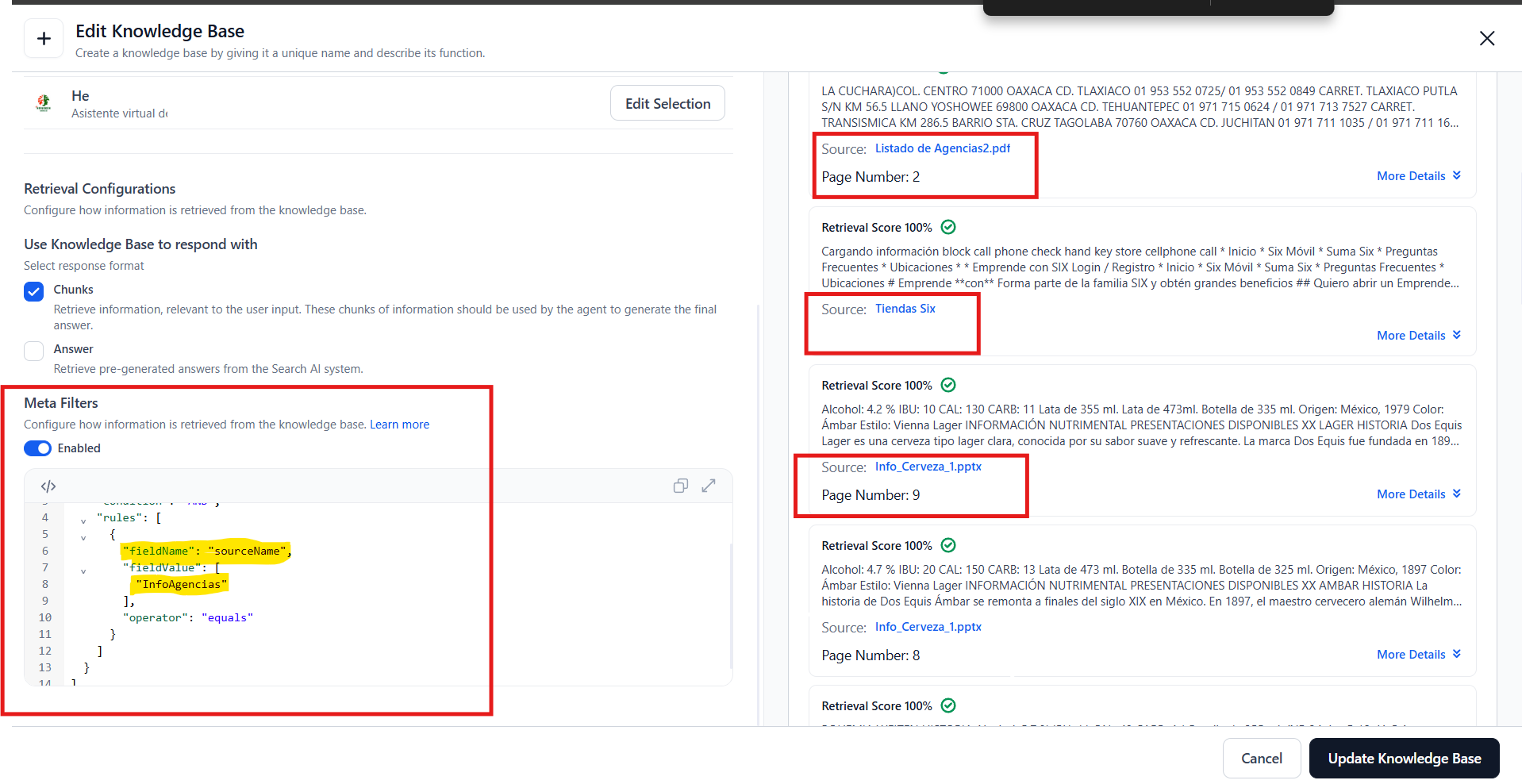Click the Edit Selection button
Image resolution: width=1522 pixels, height=784 pixels.
click(x=667, y=104)
